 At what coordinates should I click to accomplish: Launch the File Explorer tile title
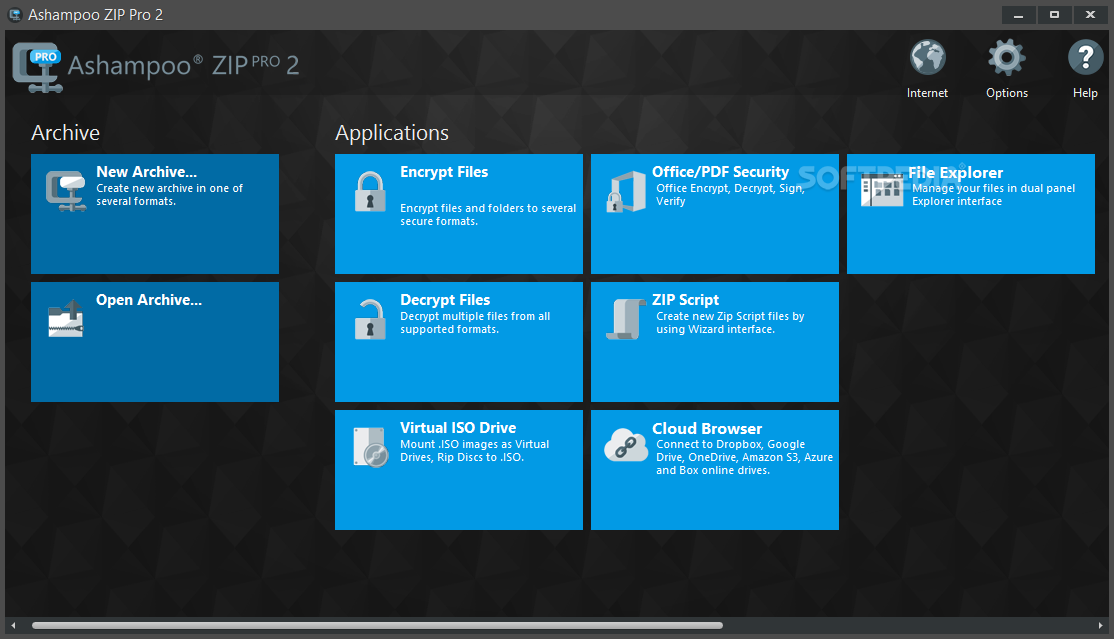[956, 173]
